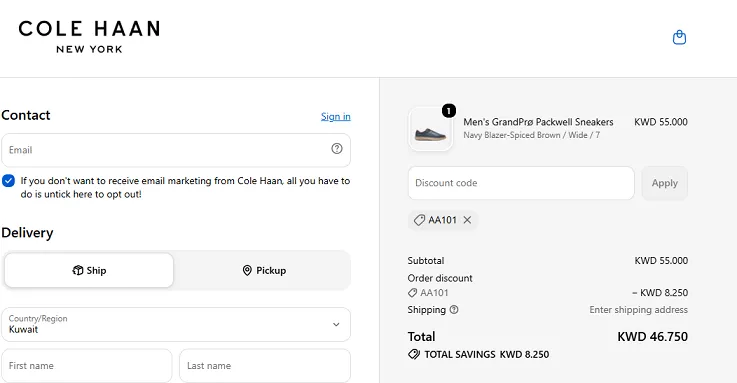Click the Sign in link

[x=336, y=116]
